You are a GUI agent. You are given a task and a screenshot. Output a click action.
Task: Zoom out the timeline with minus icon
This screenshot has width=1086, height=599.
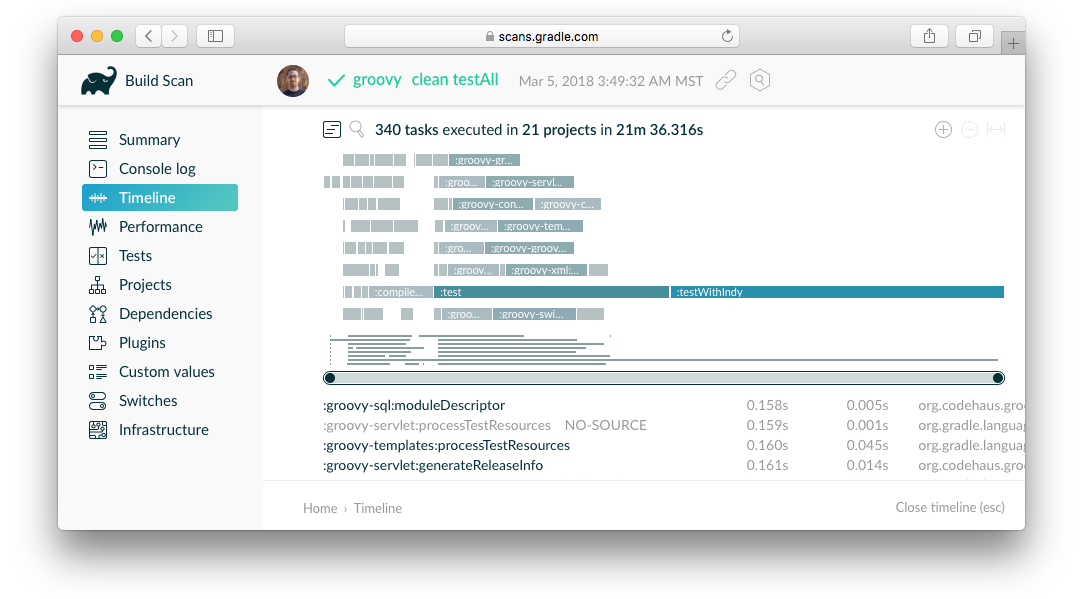(969, 129)
